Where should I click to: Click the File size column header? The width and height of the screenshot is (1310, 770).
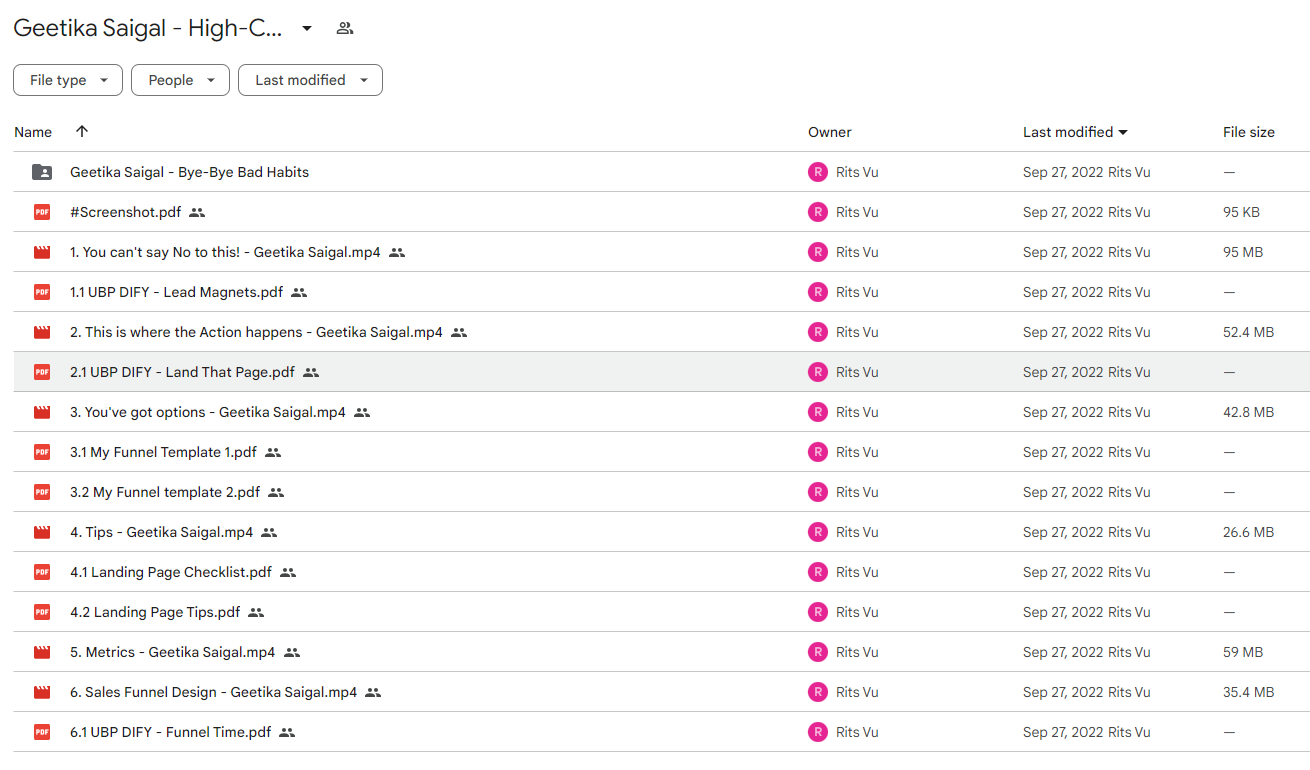1249,132
